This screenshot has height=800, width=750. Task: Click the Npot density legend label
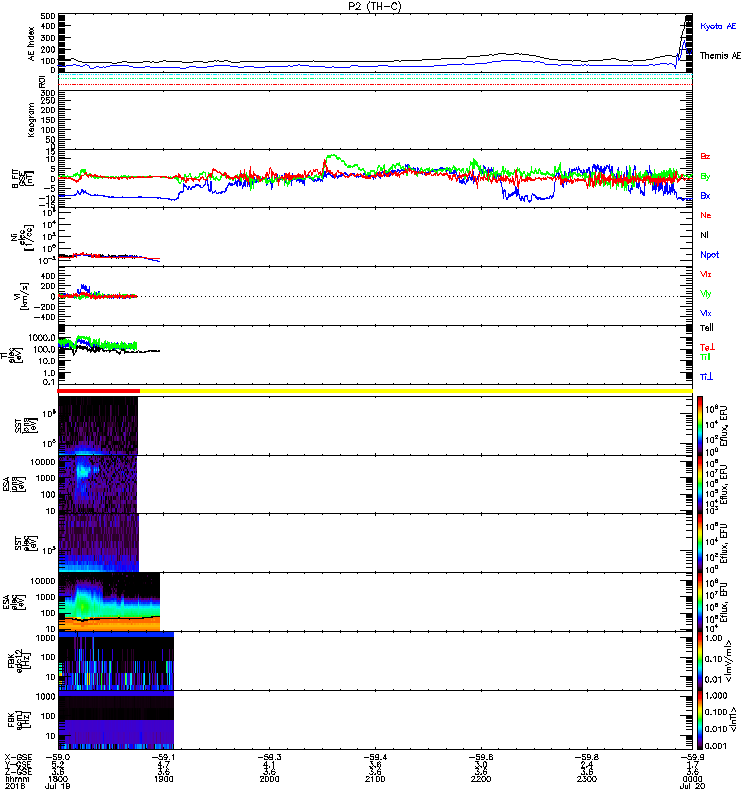tap(710, 254)
